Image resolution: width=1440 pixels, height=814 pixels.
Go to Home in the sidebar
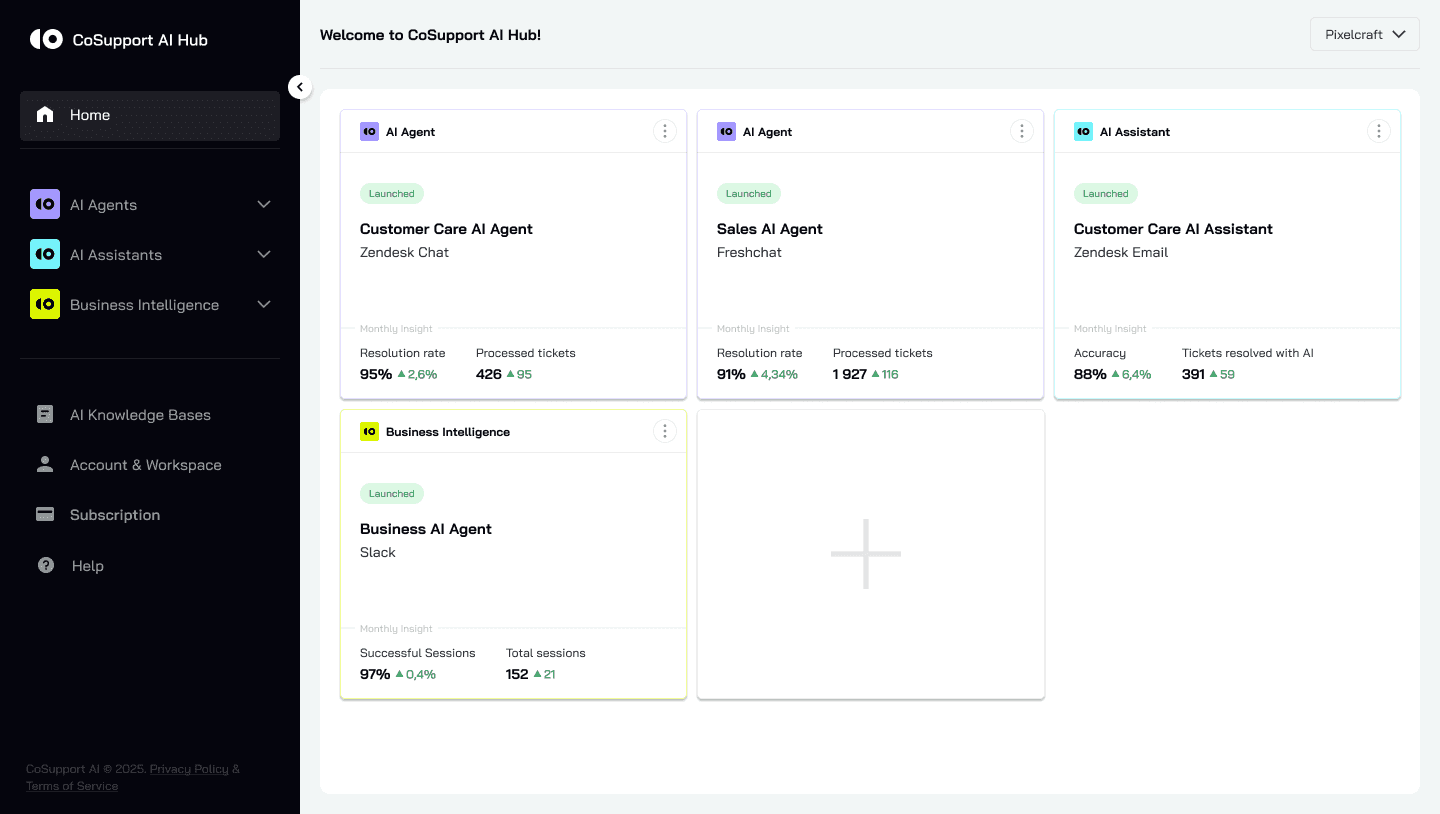click(150, 115)
